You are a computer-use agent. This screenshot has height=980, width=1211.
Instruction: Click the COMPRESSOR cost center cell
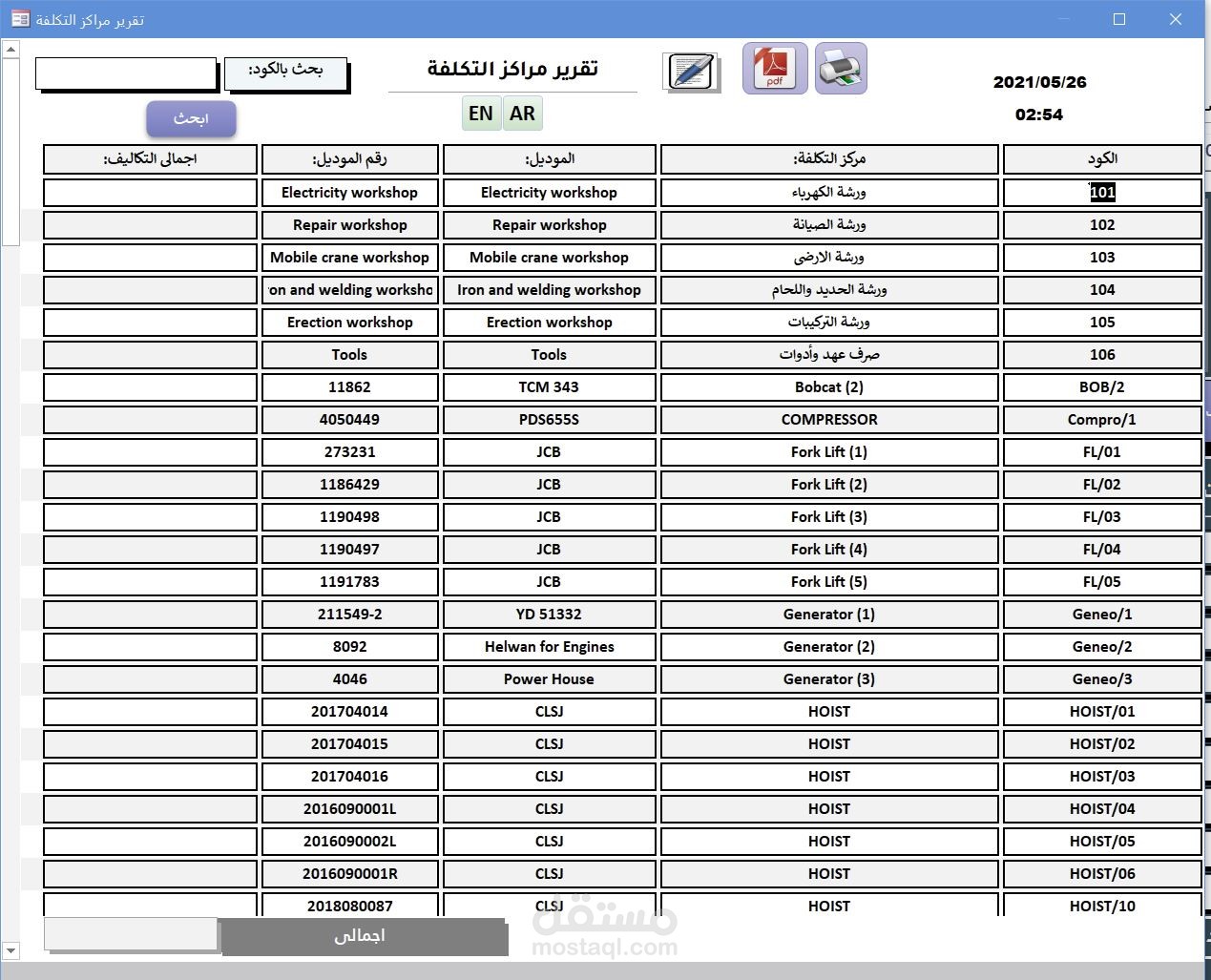829,419
